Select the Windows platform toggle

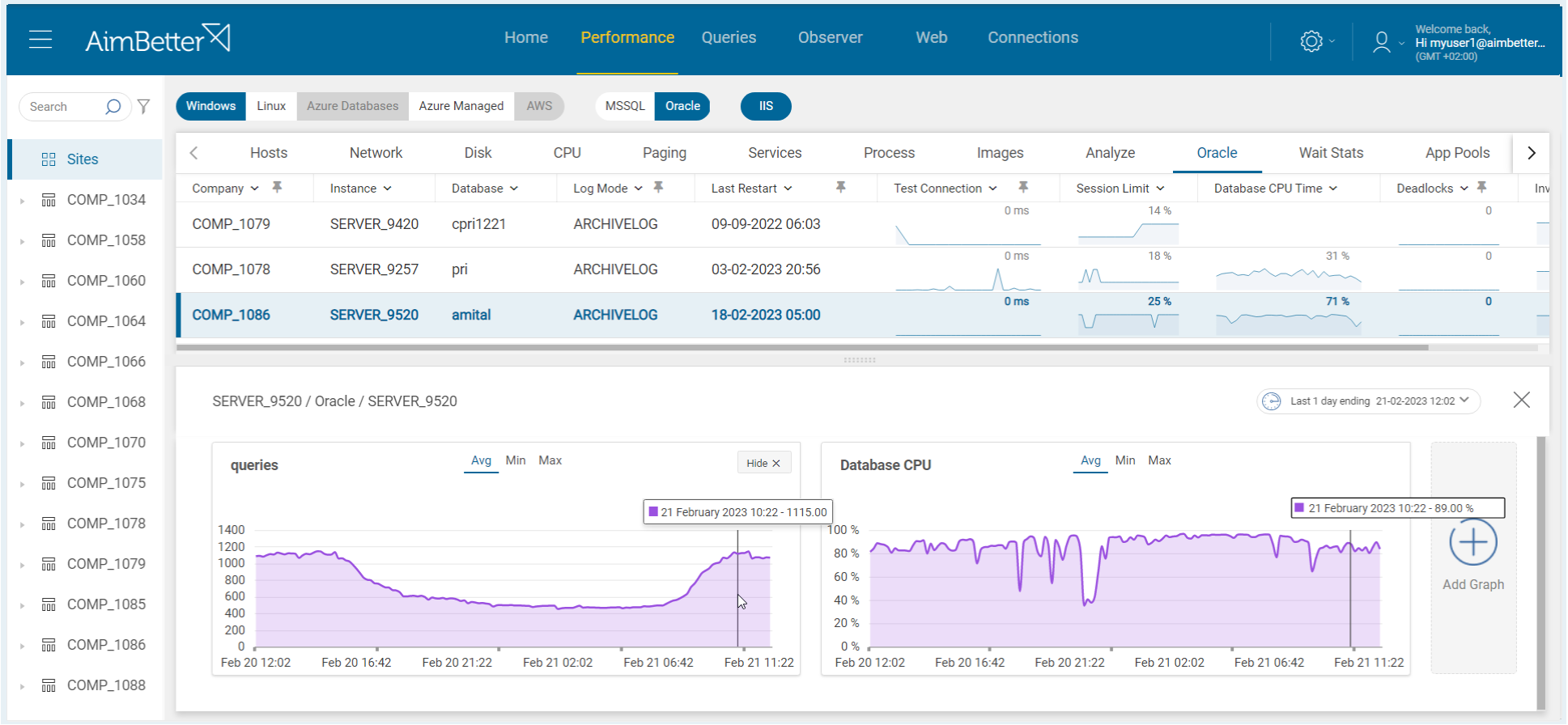[x=210, y=106]
